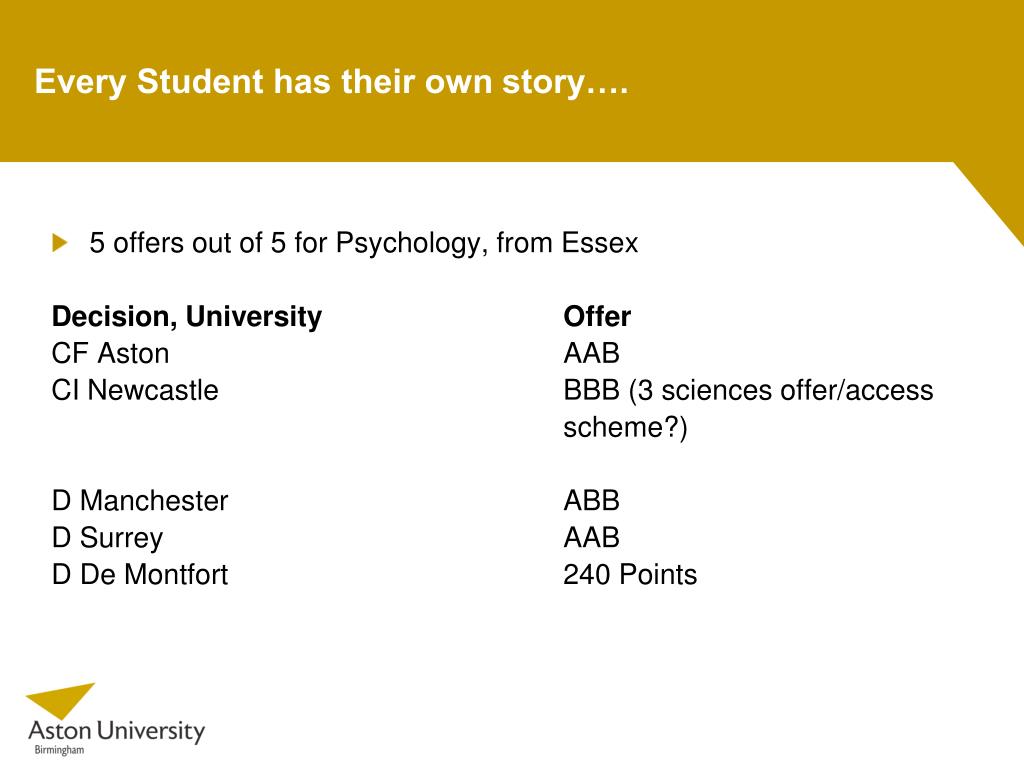Select the '240 Points' offer text

(x=630, y=575)
